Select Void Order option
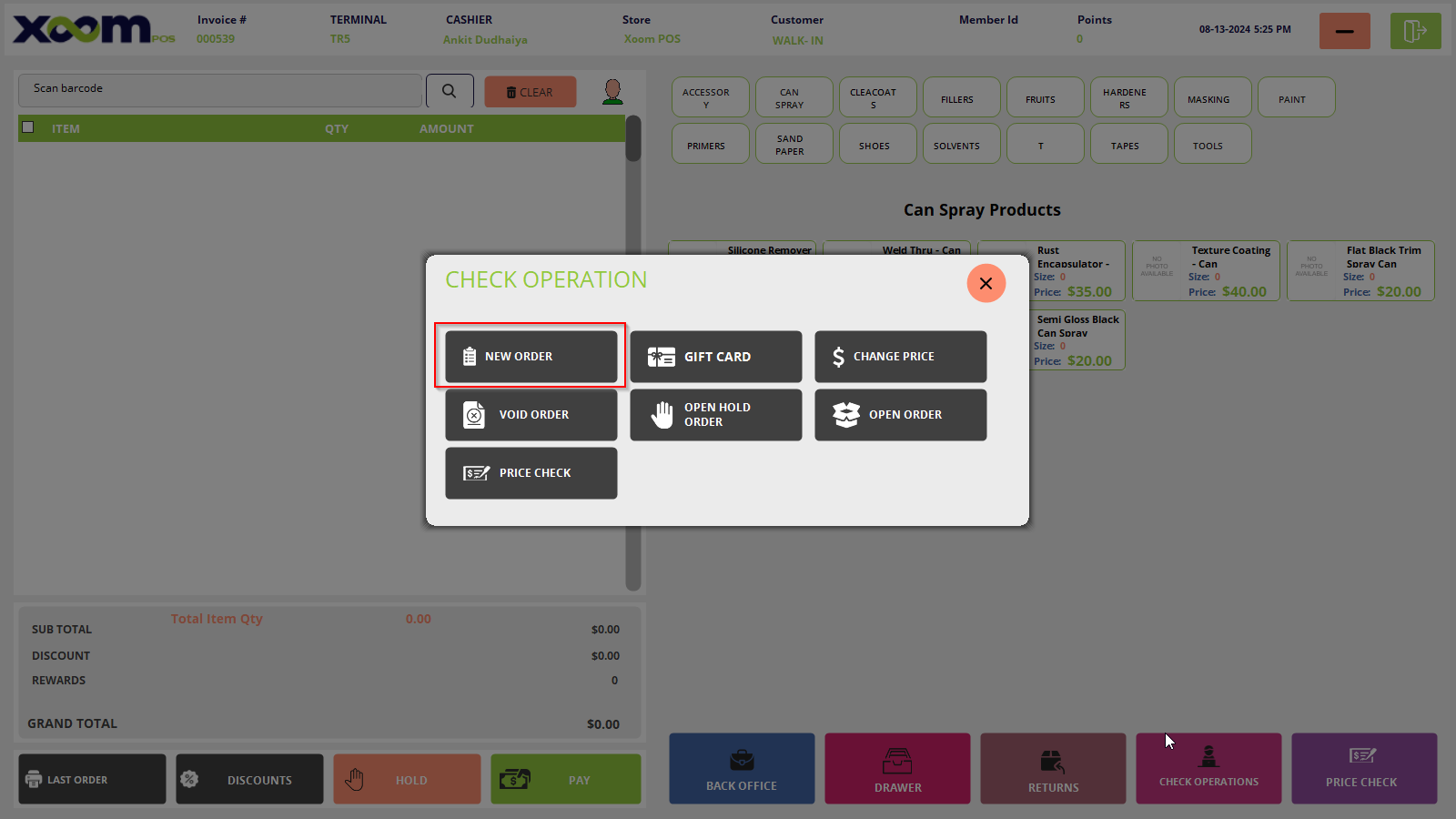 531,415
